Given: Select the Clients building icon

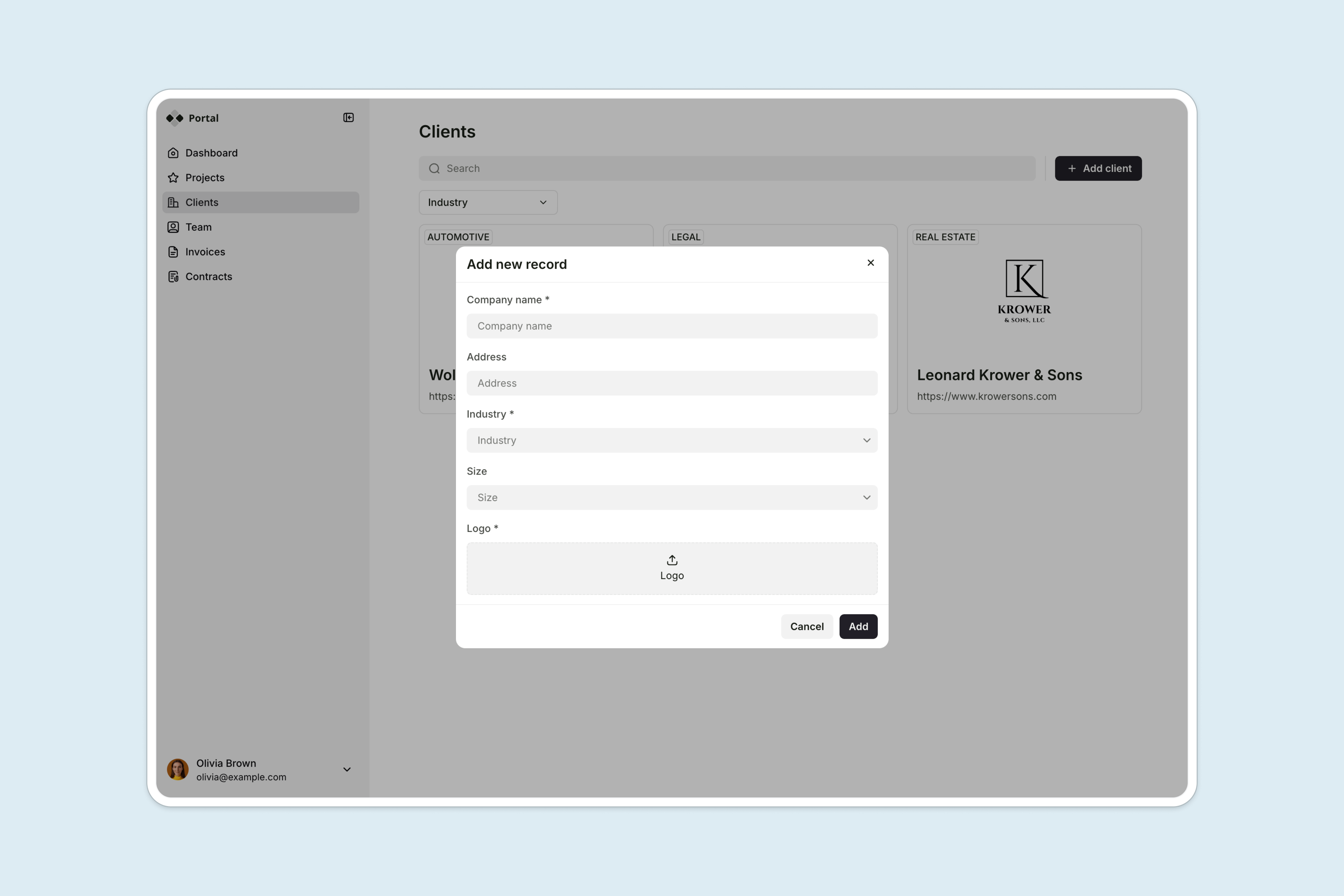Looking at the screenshot, I should (x=173, y=202).
